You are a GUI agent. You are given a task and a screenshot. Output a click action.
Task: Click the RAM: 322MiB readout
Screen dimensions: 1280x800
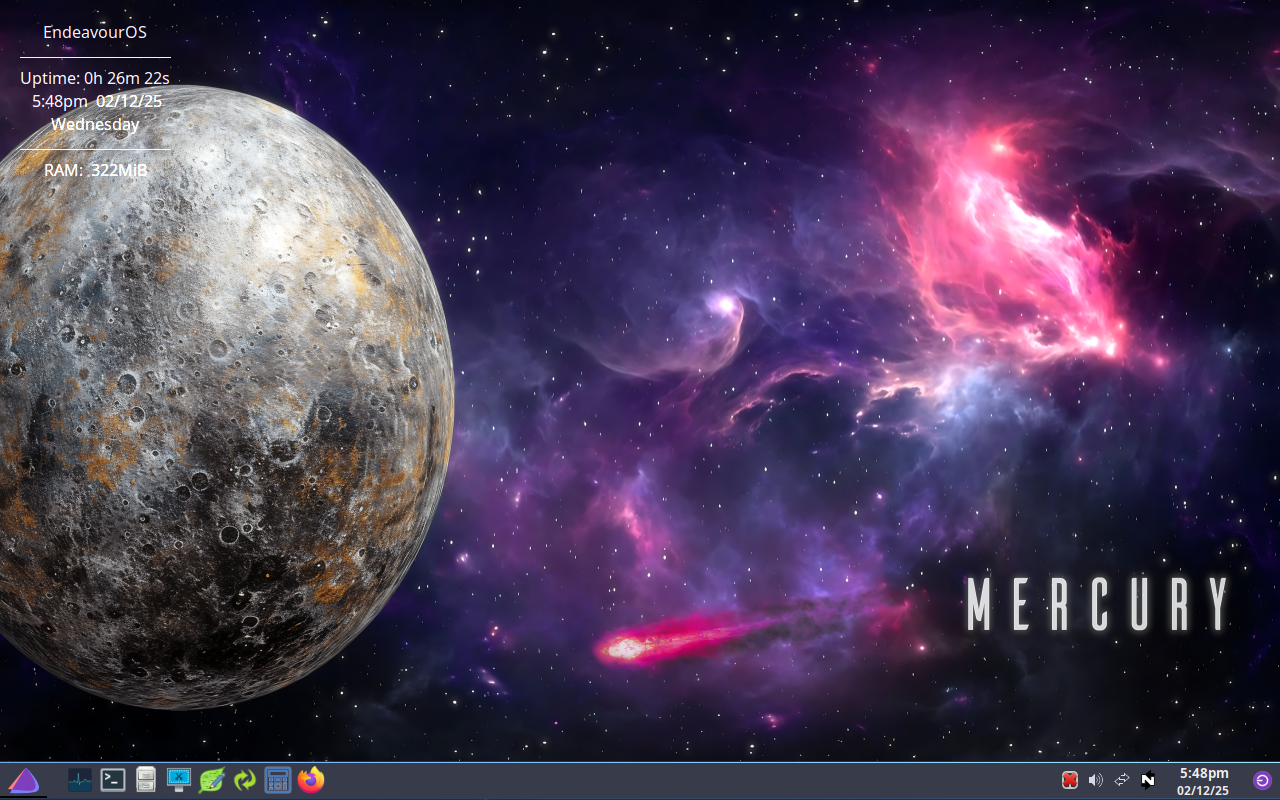[95, 170]
